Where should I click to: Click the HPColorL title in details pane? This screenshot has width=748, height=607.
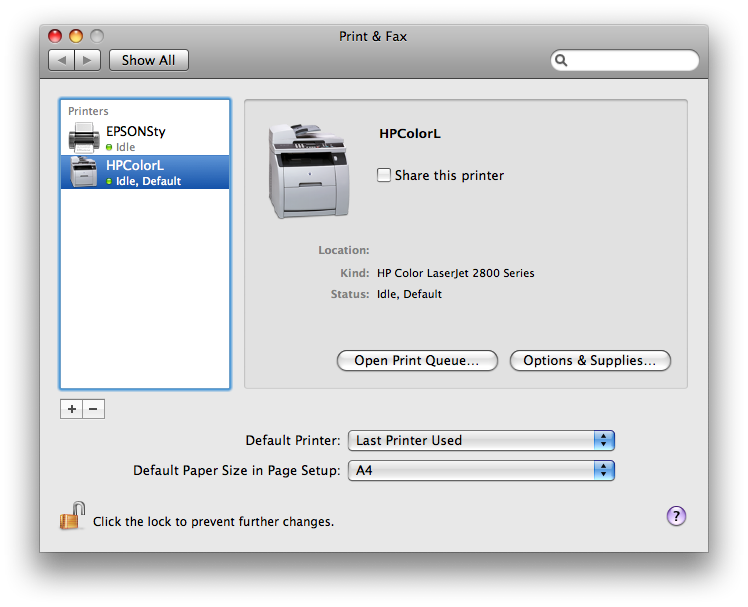(410, 134)
